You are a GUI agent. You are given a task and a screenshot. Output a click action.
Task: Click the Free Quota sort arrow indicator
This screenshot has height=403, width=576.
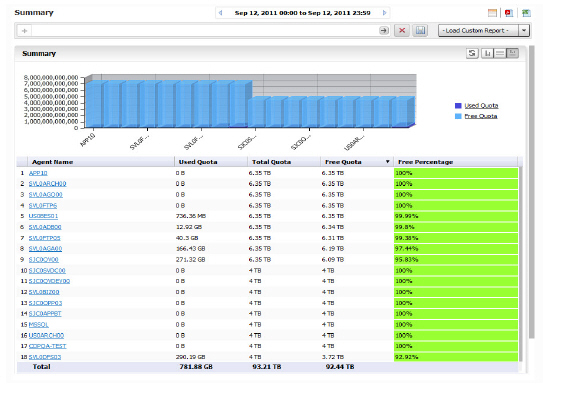click(x=388, y=162)
